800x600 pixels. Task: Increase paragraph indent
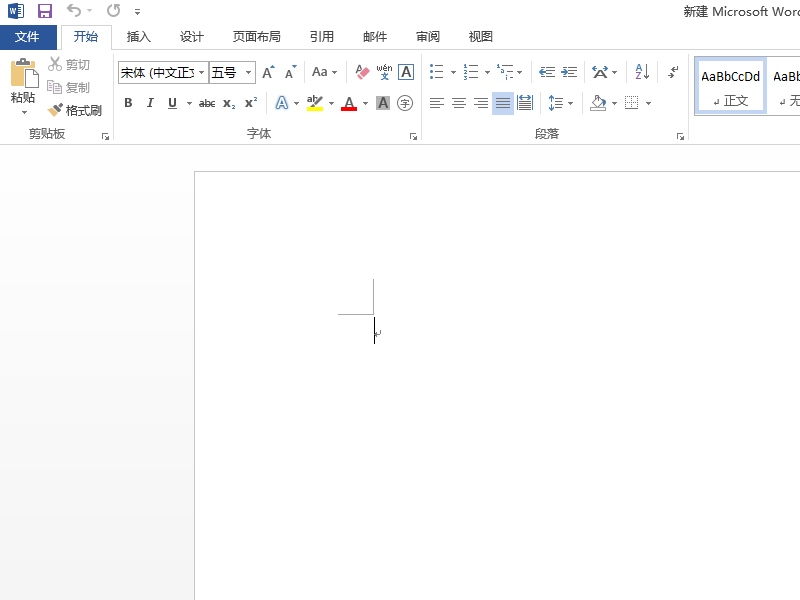(569, 72)
